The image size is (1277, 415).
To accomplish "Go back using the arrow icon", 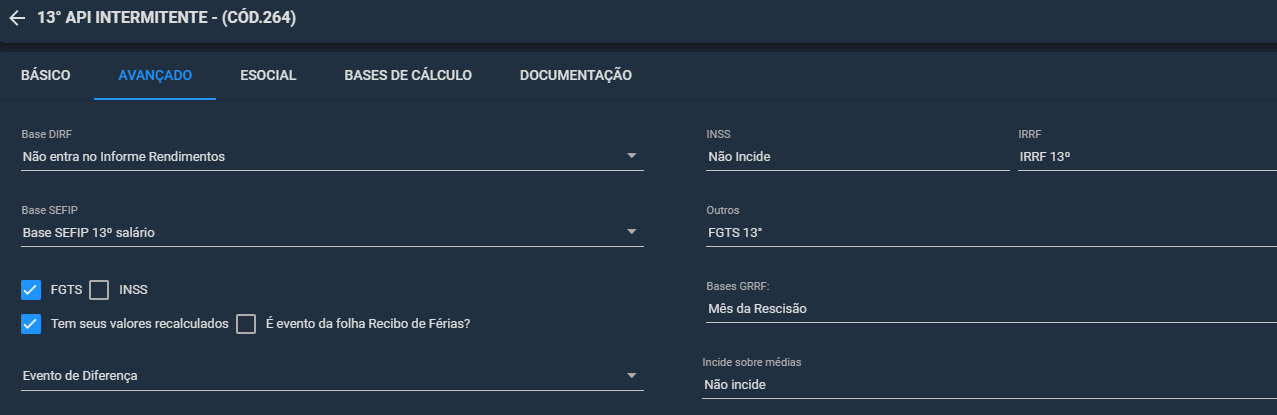I will coord(17,18).
